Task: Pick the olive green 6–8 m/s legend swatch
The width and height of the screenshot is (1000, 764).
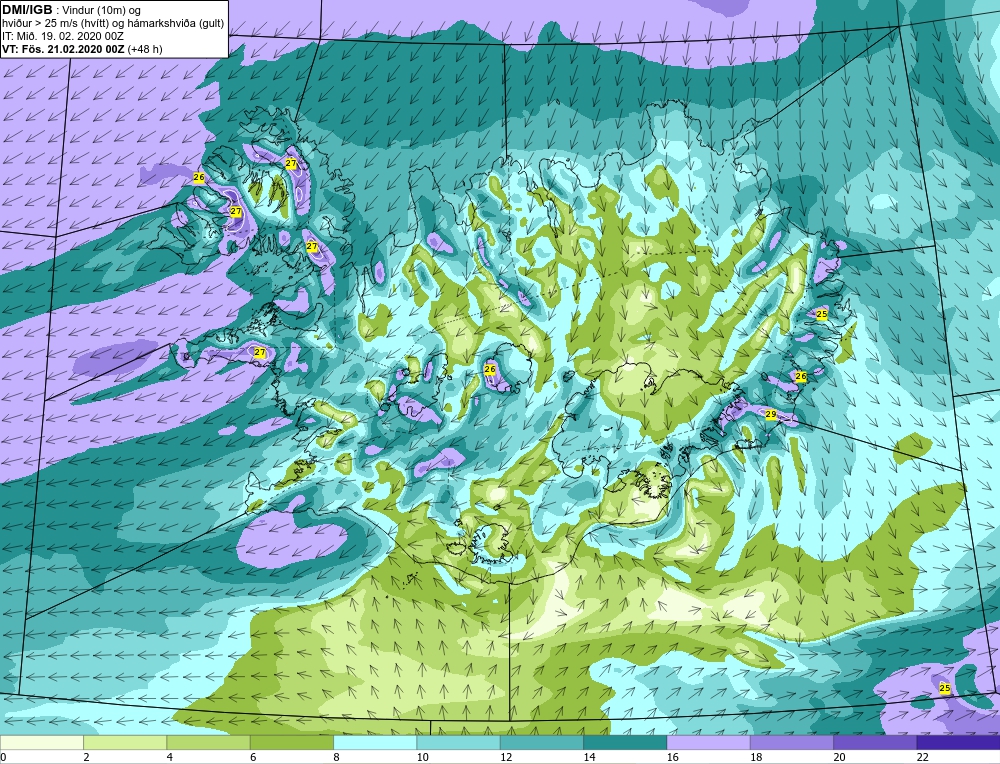Action: coord(292,743)
